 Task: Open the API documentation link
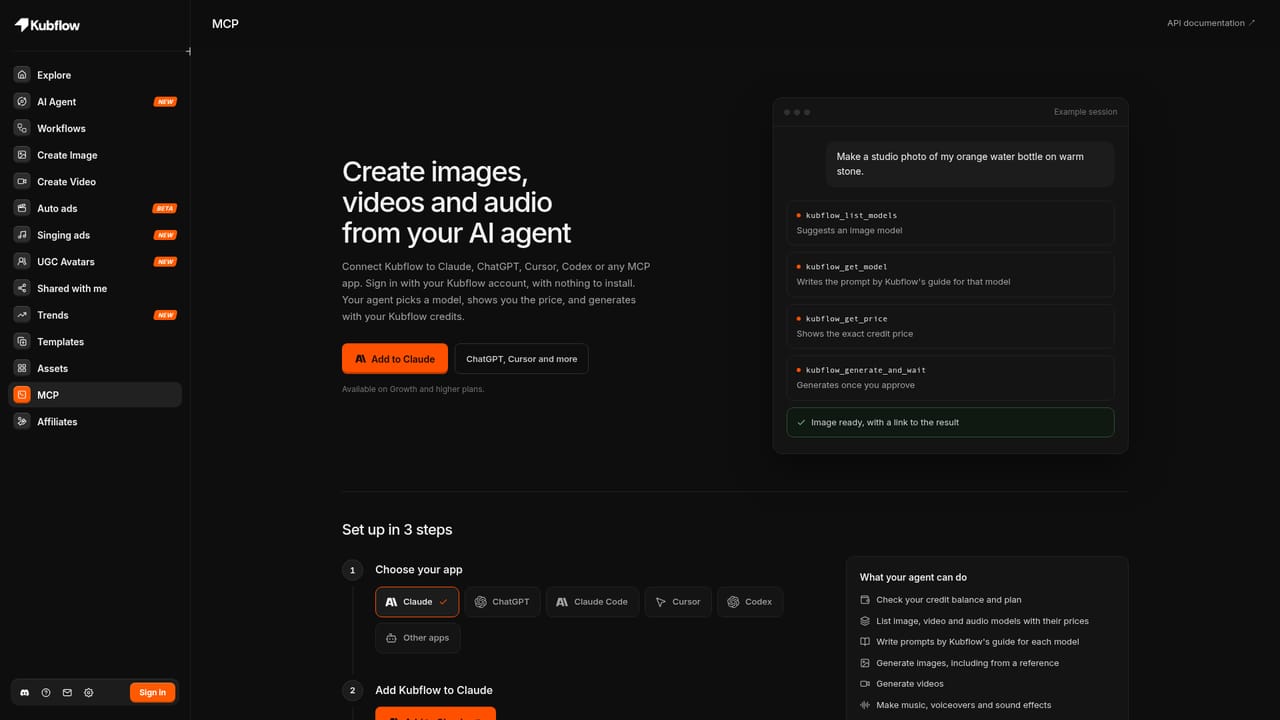[x=1211, y=23]
